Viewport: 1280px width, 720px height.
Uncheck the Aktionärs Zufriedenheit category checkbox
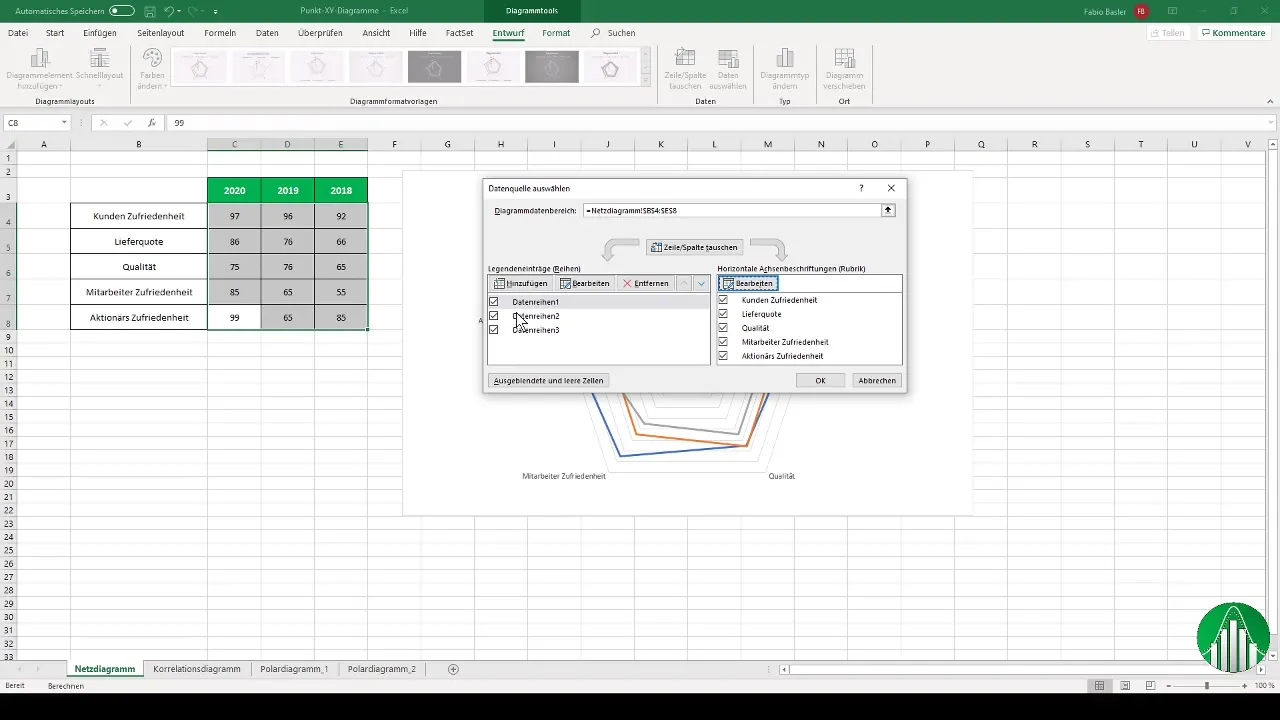pos(723,356)
